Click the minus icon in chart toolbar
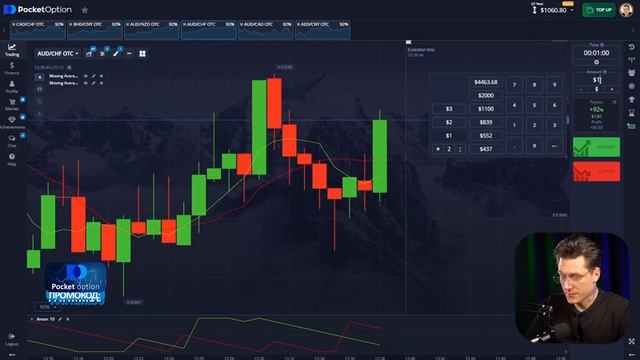 (x=129, y=53)
